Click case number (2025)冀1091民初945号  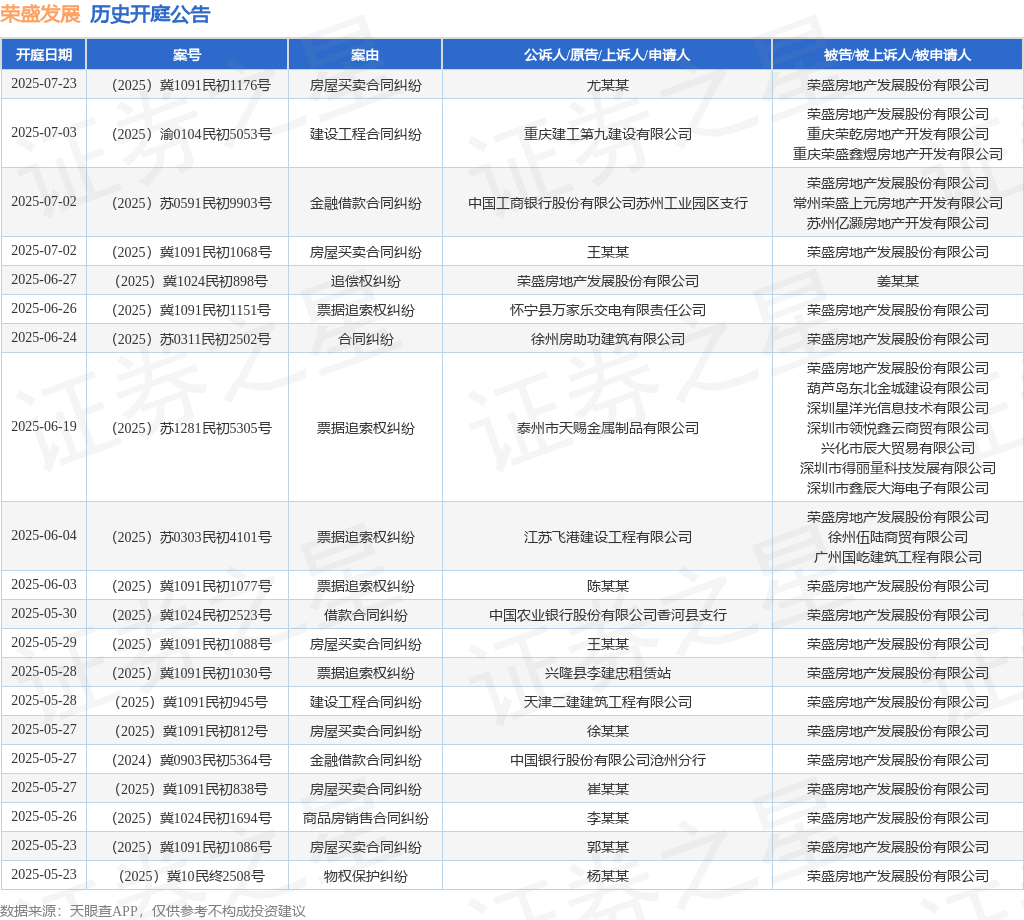(191, 703)
